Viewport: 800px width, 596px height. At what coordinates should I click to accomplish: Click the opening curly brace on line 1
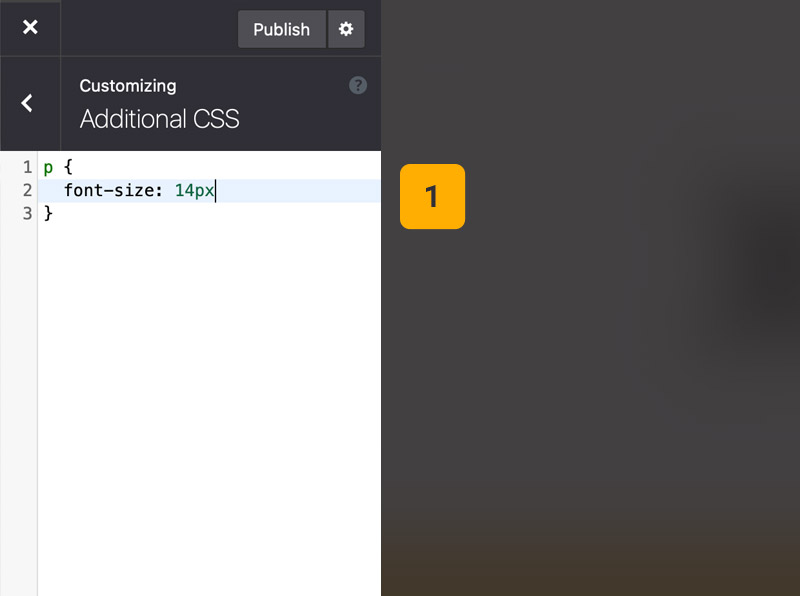[68, 167]
